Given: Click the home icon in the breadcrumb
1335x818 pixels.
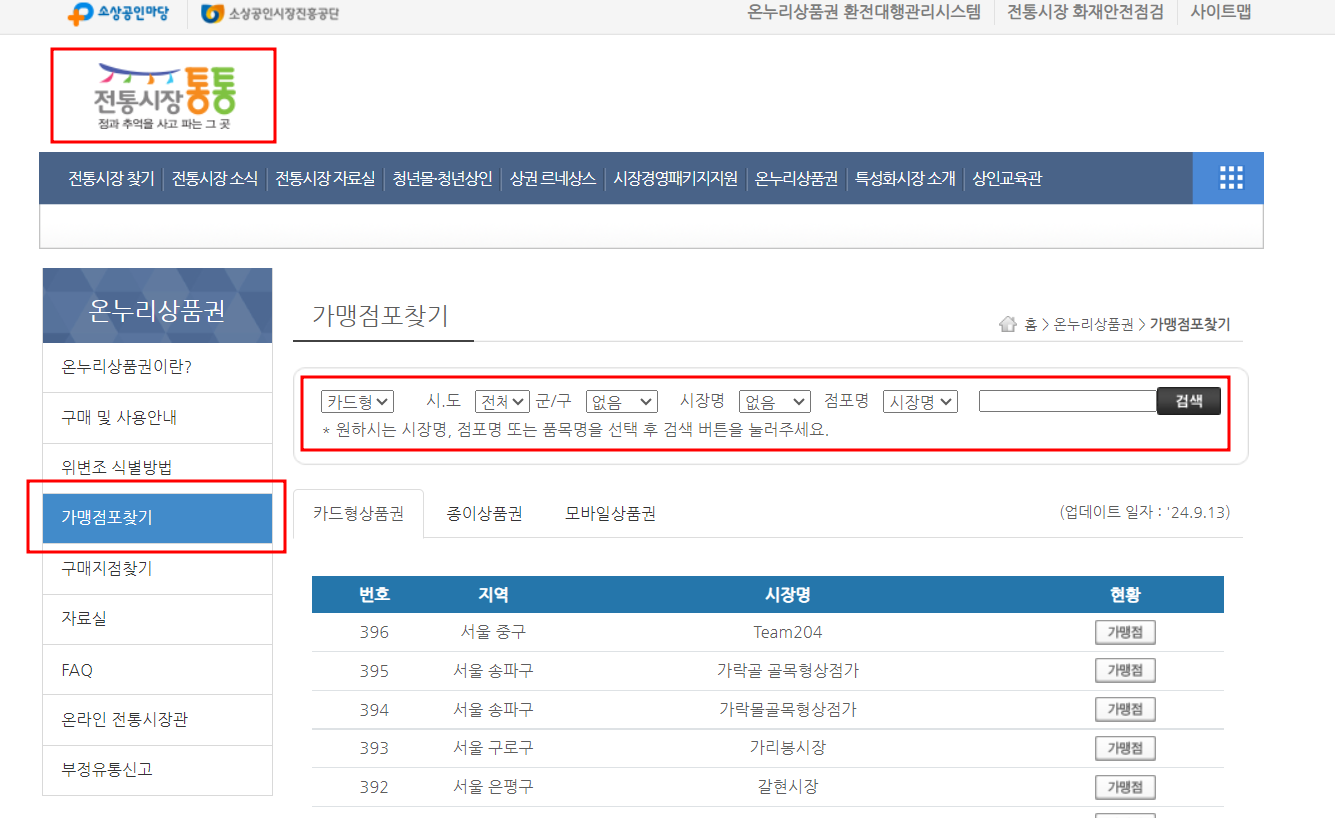Looking at the screenshot, I should [x=1008, y=324].
